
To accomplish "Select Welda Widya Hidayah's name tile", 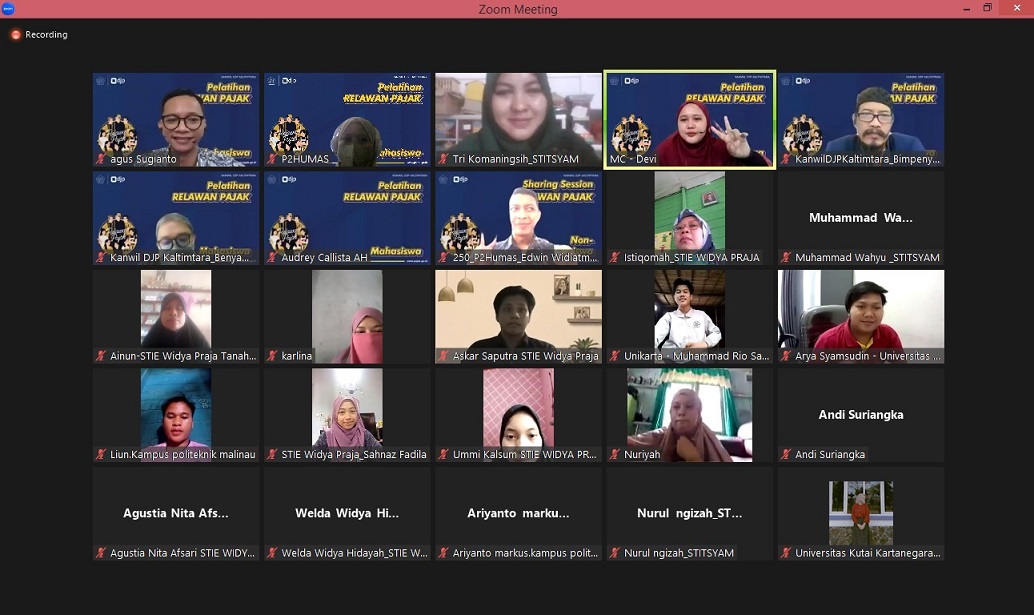I will [x=347, y=512].
